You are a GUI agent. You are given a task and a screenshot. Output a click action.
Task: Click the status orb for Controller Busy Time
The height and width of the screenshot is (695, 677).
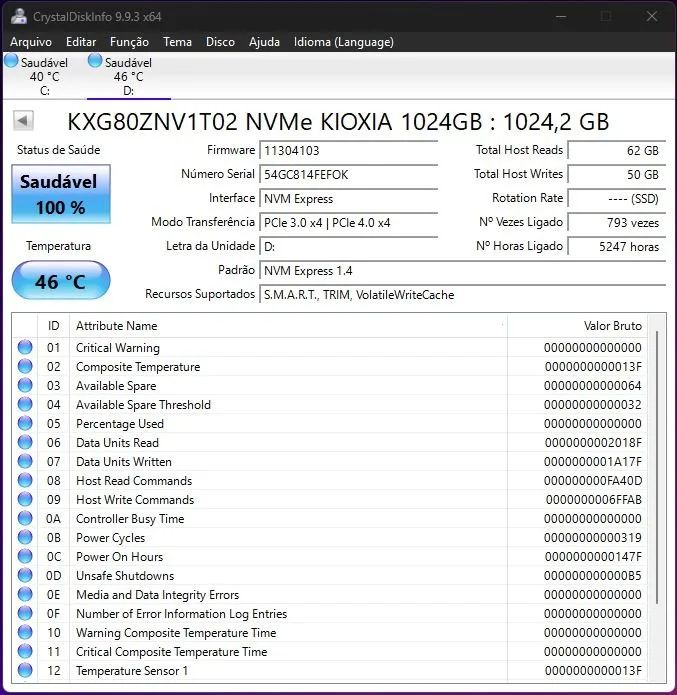pos(25,518)
